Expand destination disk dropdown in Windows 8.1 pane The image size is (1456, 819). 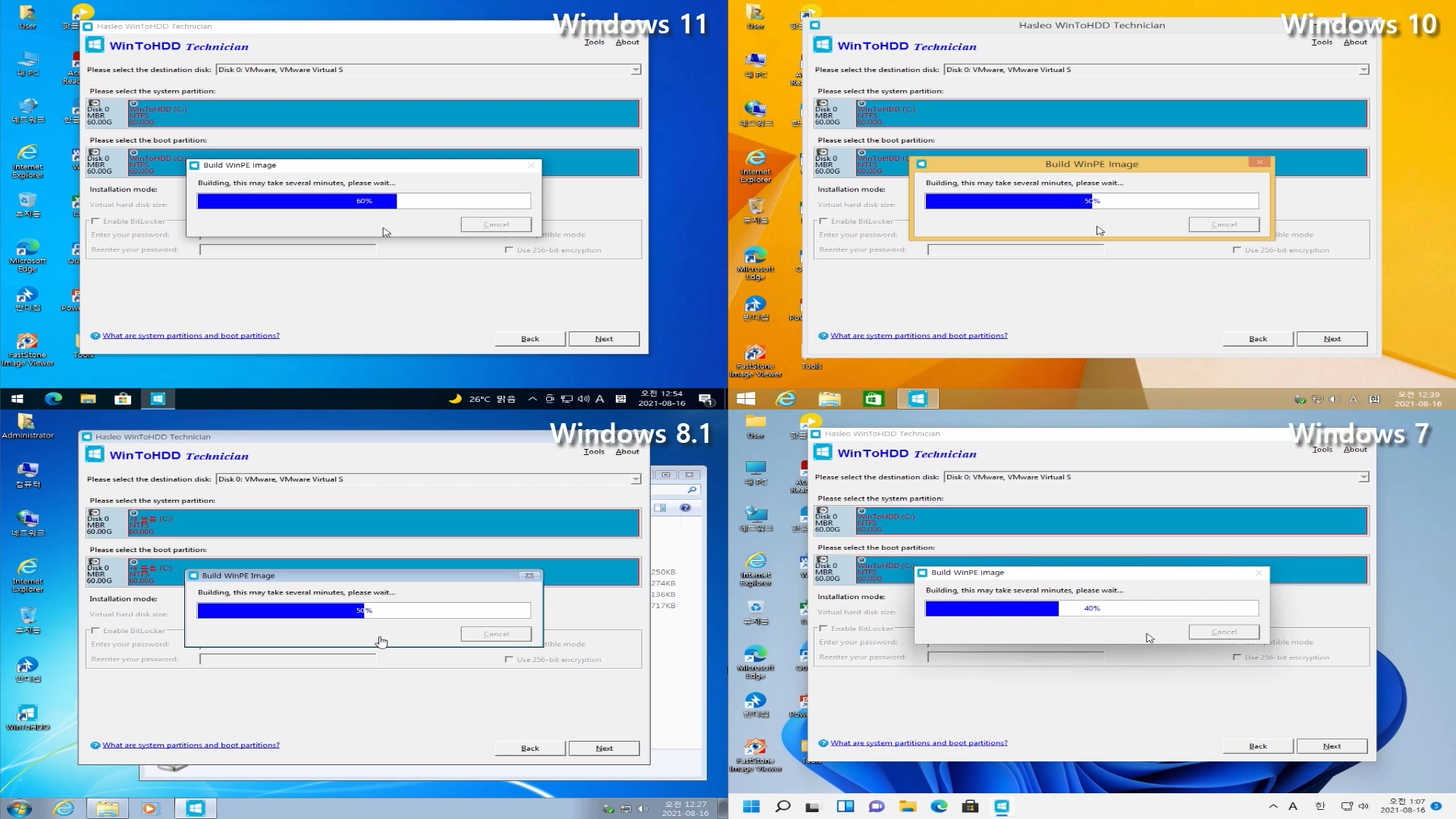(635, 479)
